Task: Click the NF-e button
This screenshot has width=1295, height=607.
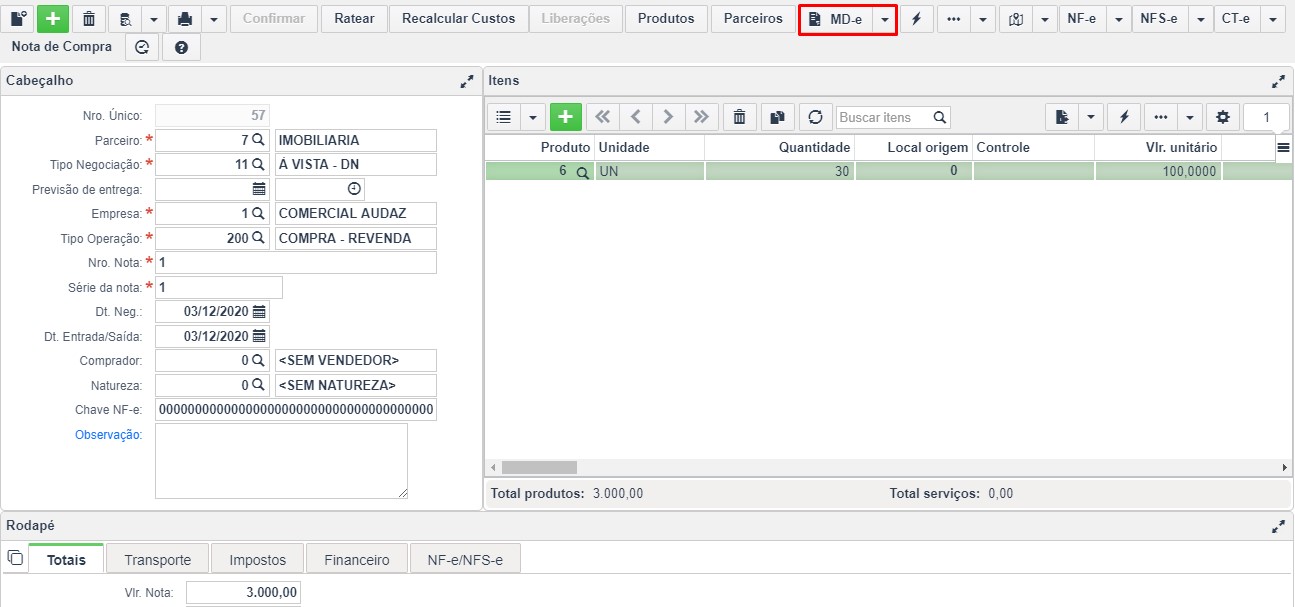Action: (1082, 19)
